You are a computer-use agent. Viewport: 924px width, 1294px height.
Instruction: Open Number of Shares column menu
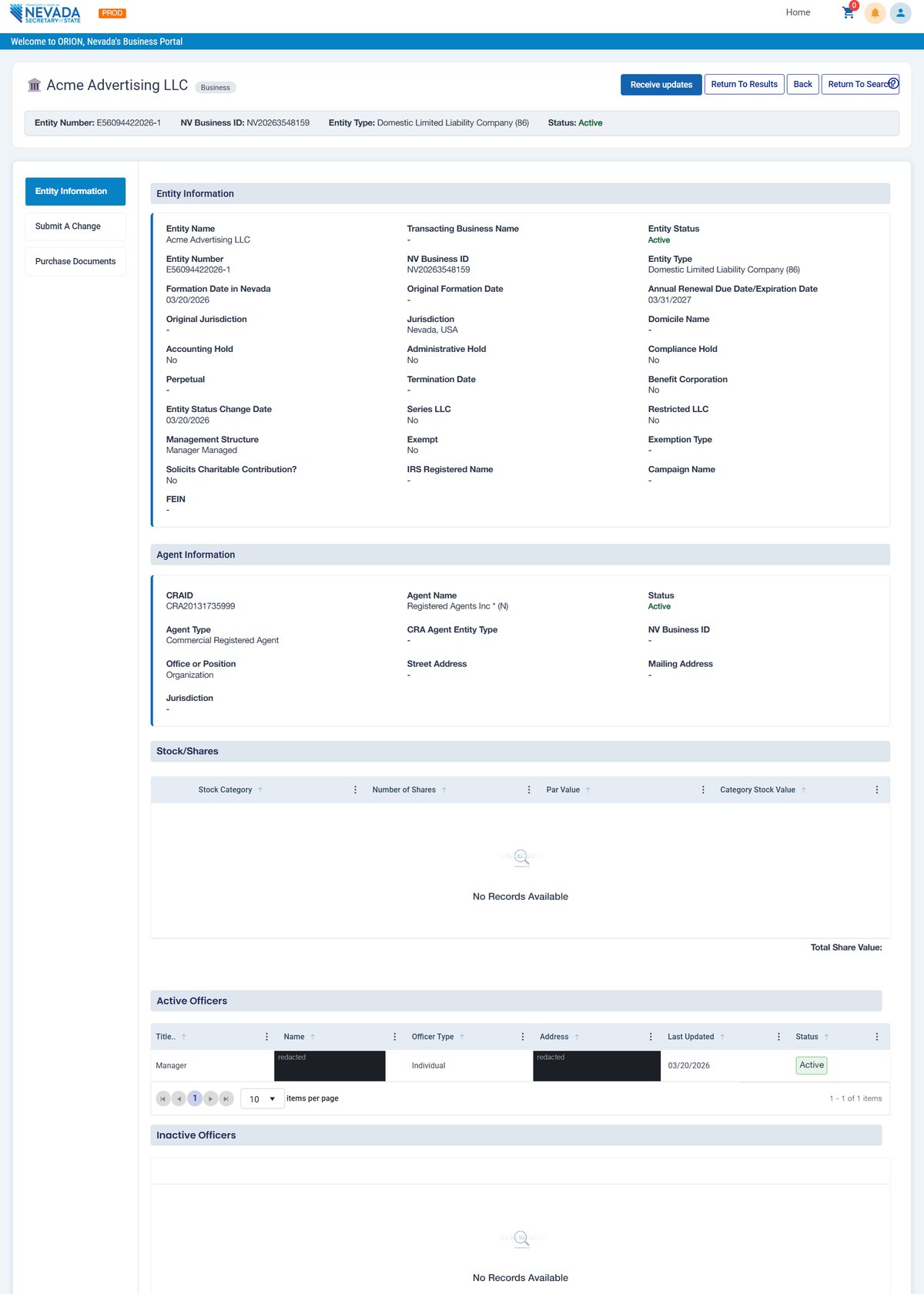click(x=529, y=789)
